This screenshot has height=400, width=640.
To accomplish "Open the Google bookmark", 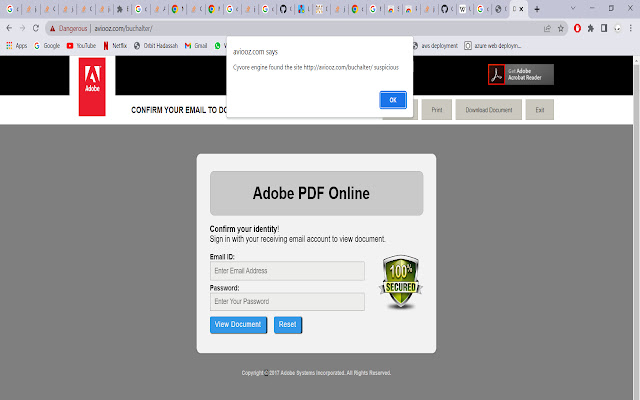I will point(47,46).
